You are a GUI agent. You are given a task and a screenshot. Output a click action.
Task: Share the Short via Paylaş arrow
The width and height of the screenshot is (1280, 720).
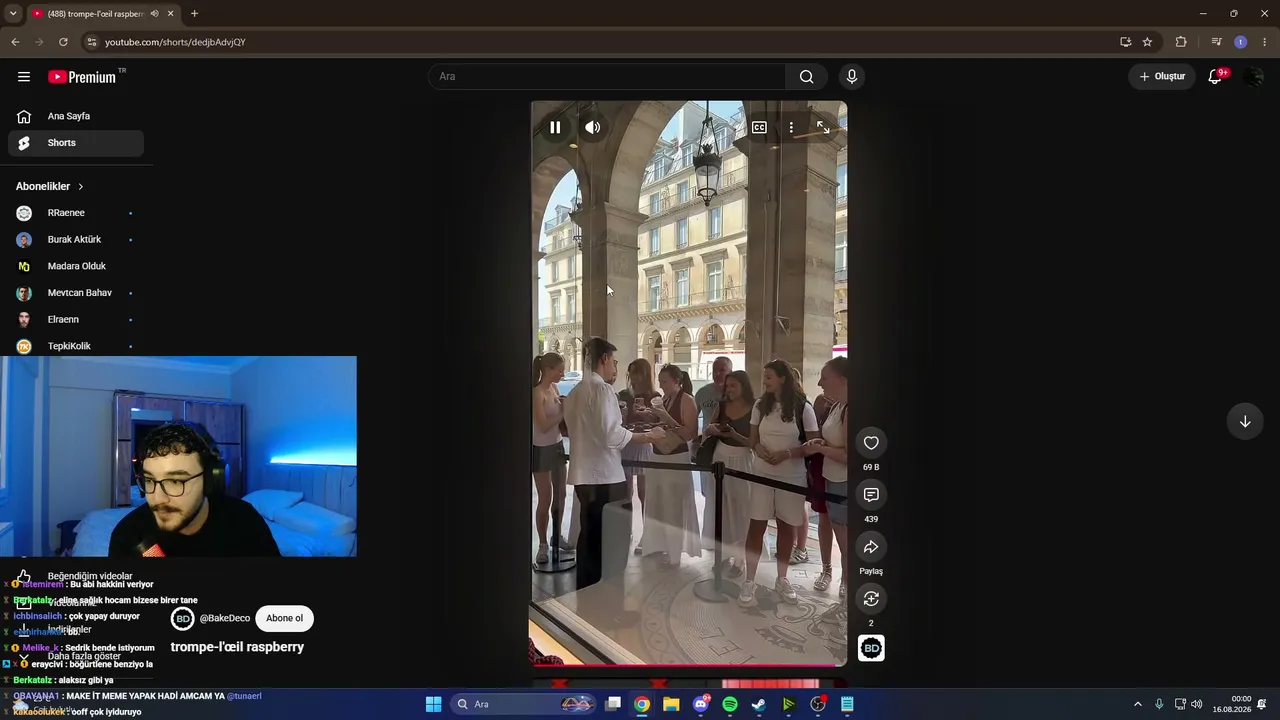tap(871, 547)
